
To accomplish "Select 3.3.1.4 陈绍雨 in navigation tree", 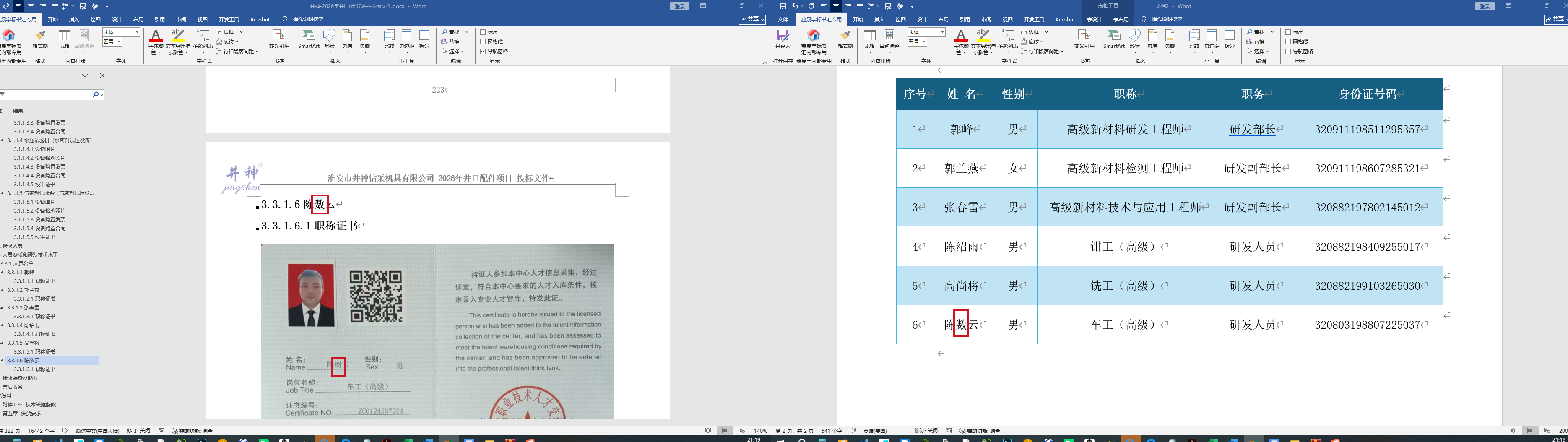I will coord(23,325).
